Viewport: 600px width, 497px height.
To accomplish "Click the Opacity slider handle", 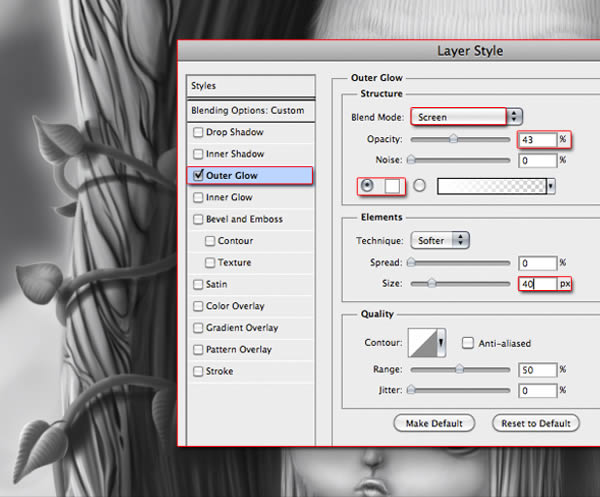I will (453, 139).
